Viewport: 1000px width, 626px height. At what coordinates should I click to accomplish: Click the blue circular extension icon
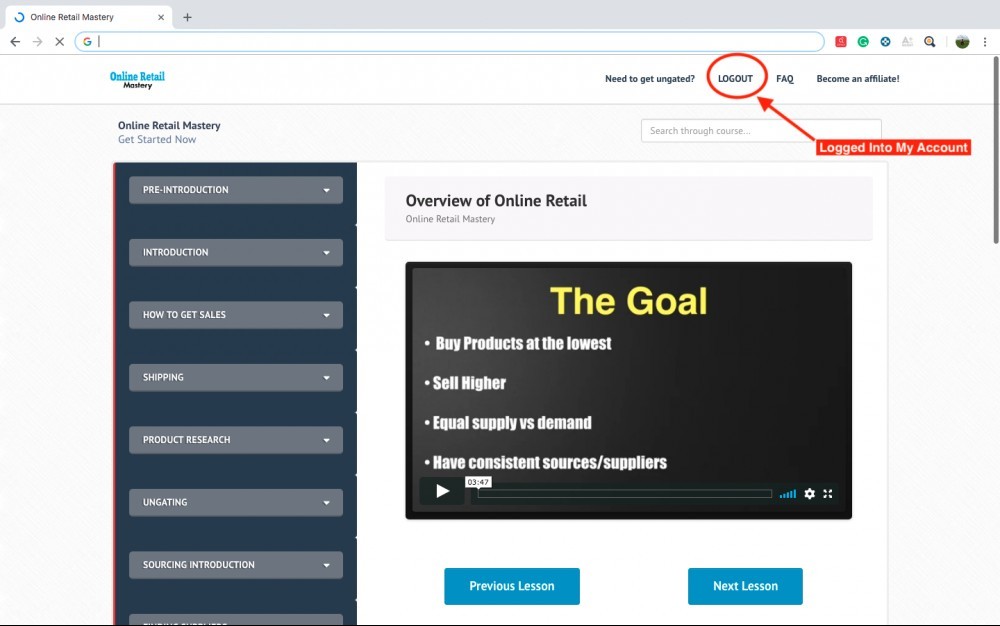885,41
